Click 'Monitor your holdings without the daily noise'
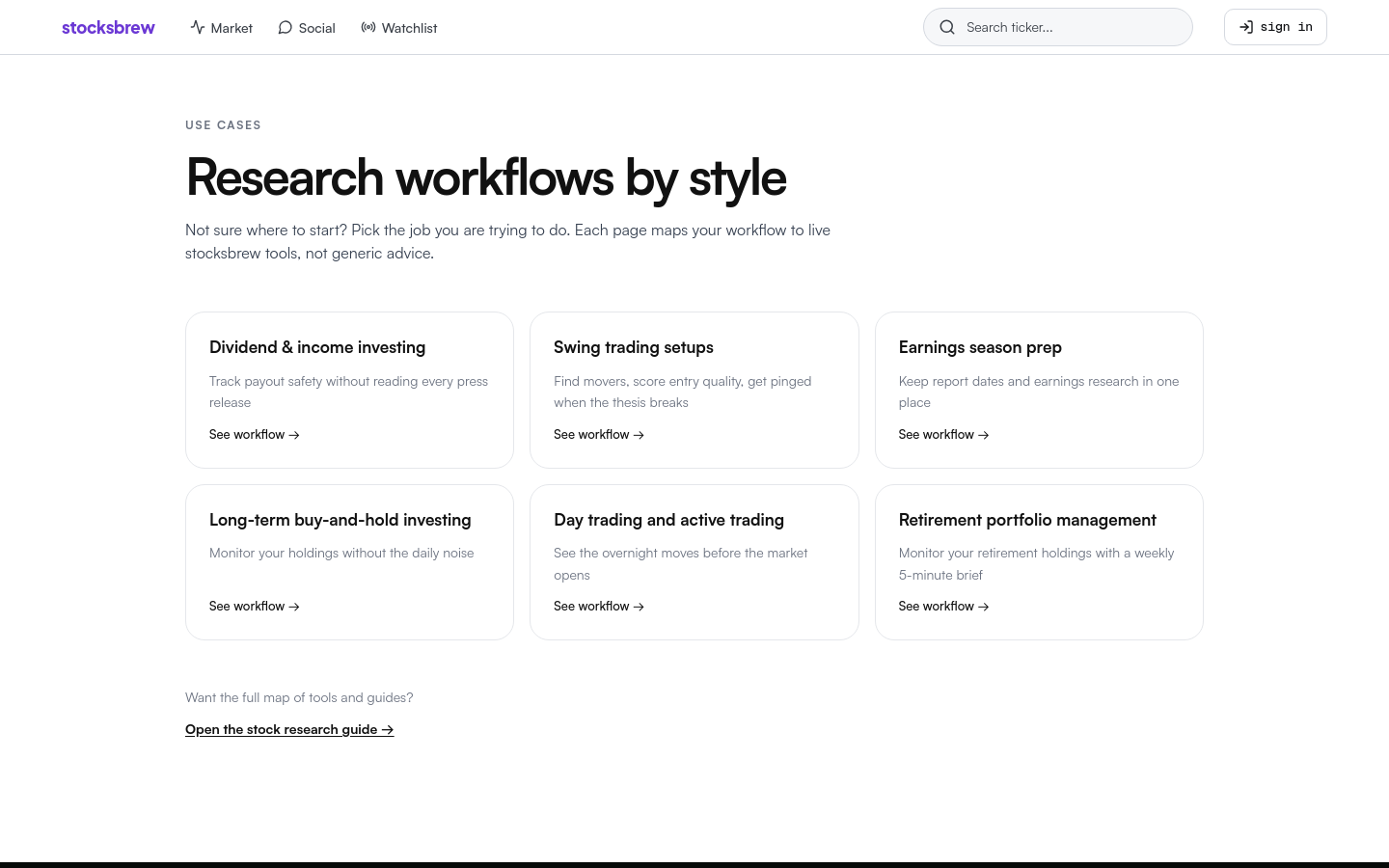Viewport: 1389px width, 868px height. tap(341, 553)
